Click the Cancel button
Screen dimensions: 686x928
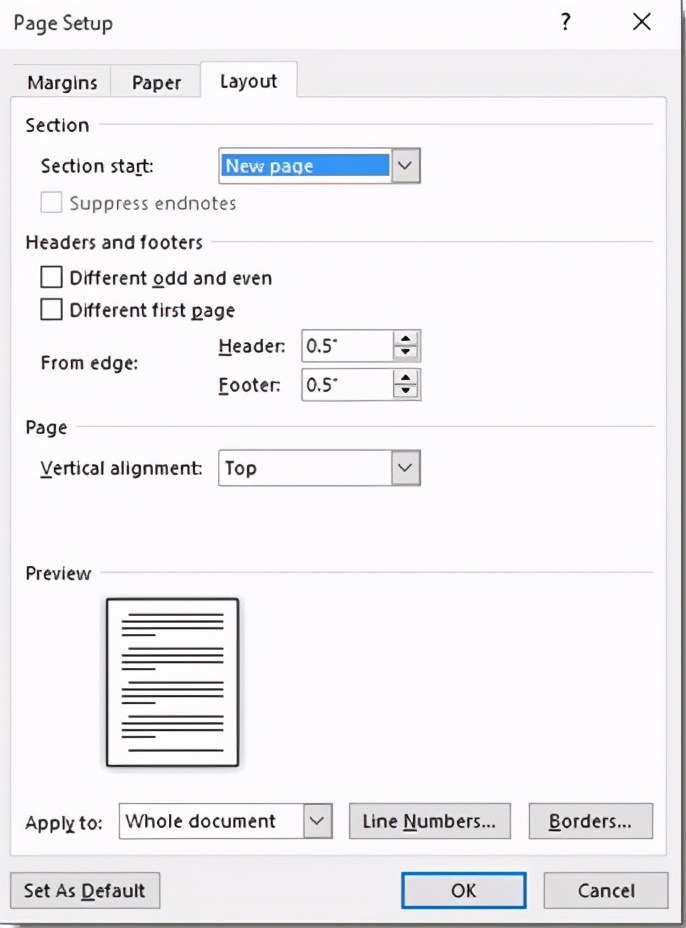click(606, 890)
